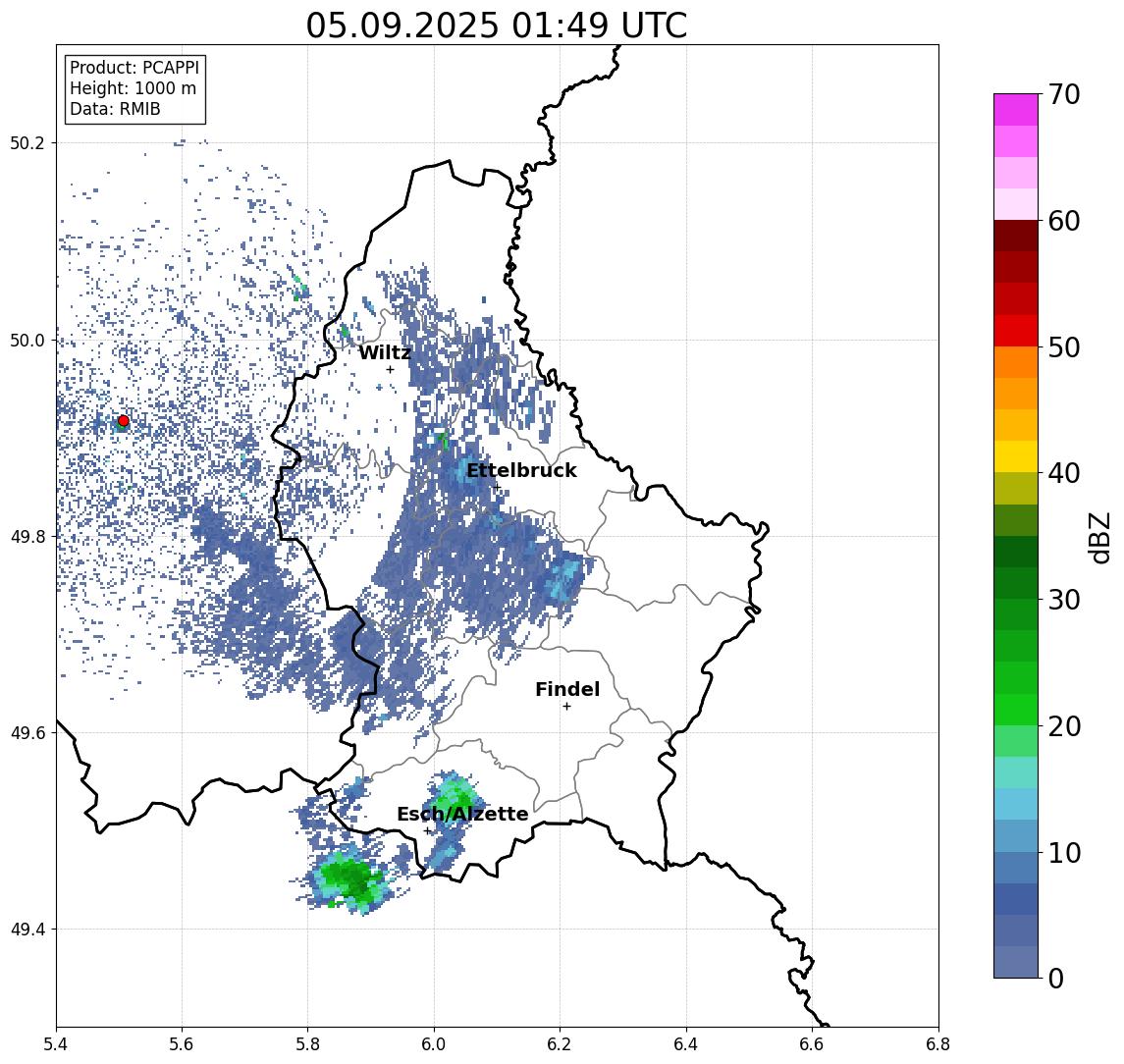Click latitude tick label 49.8
Screen dimensions: 1124x1064
(x=27, y=536)
